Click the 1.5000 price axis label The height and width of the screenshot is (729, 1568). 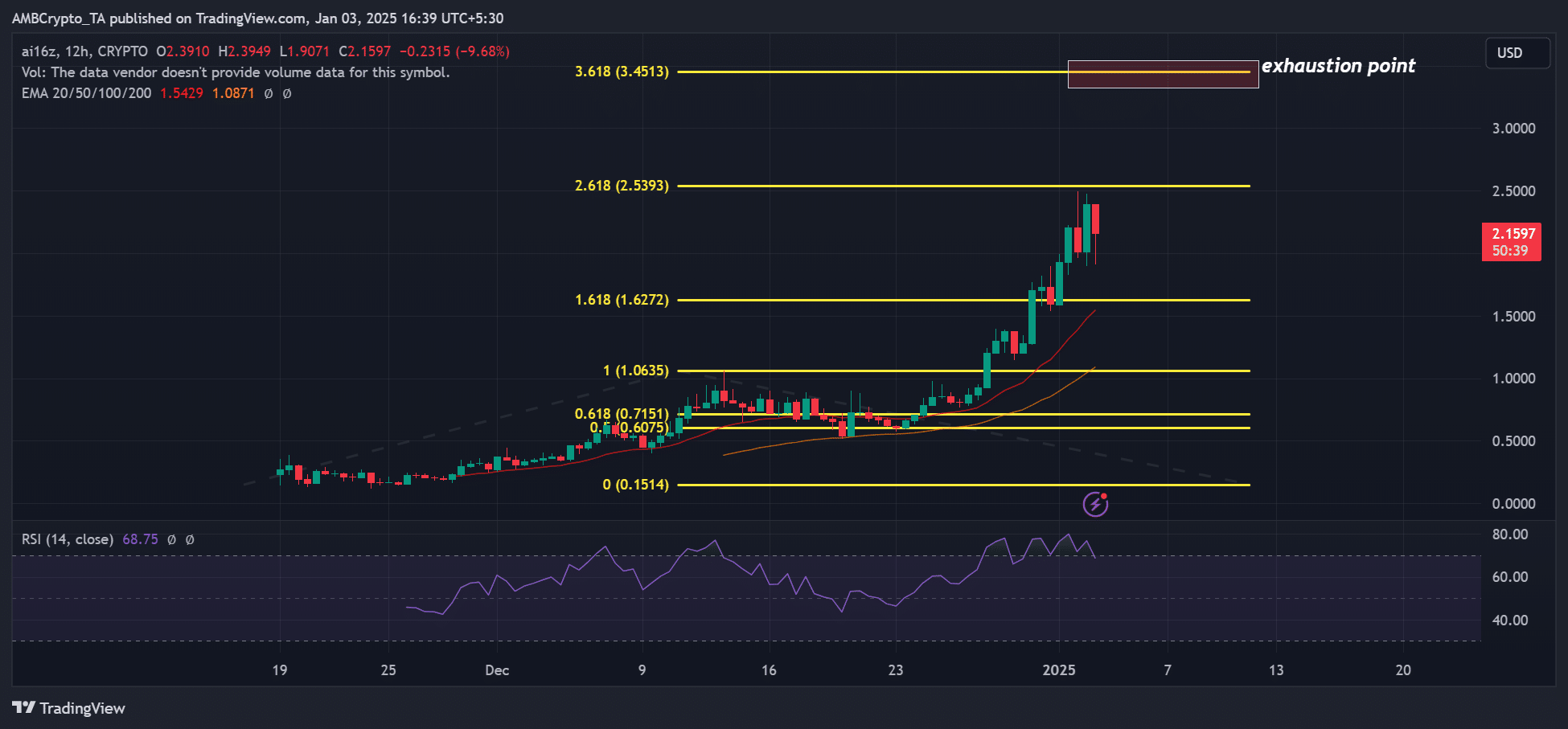(x=1514, y=317)
